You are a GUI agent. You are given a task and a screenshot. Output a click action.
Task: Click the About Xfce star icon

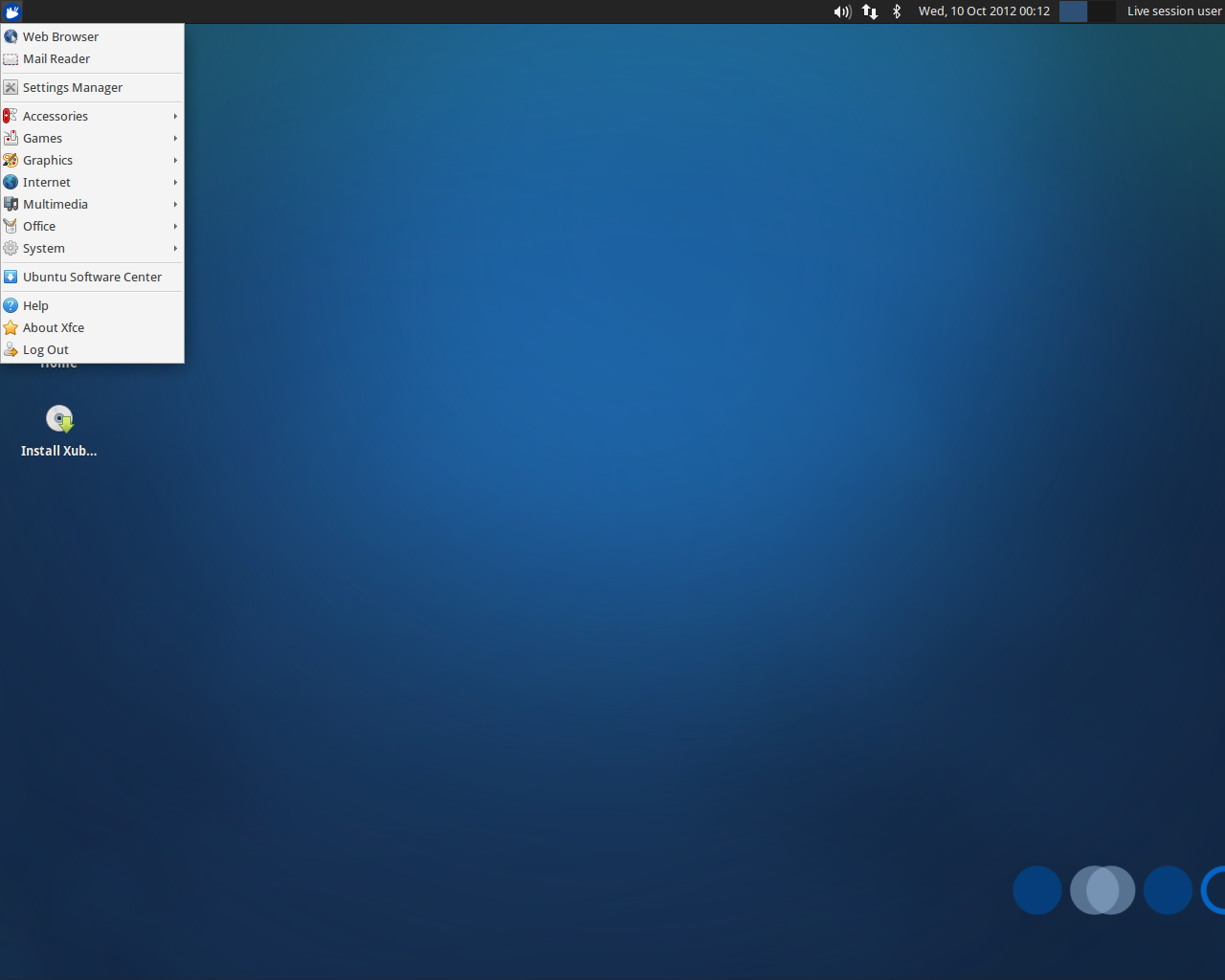point(11,327)
